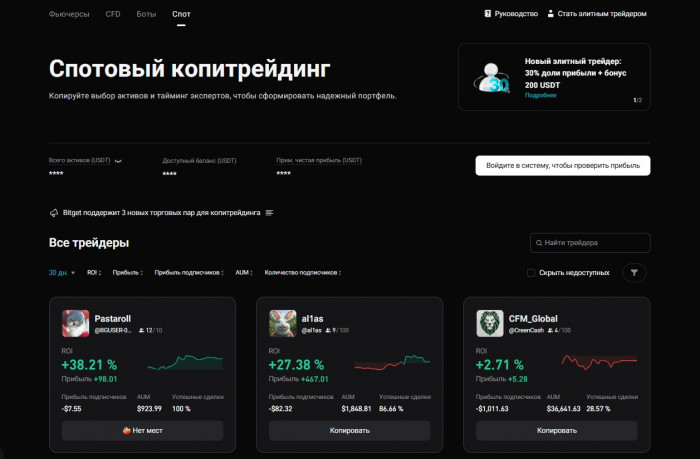700x459 pixels.
Task: Click CFM_Global followers icon 4/100
Action: 550,330
